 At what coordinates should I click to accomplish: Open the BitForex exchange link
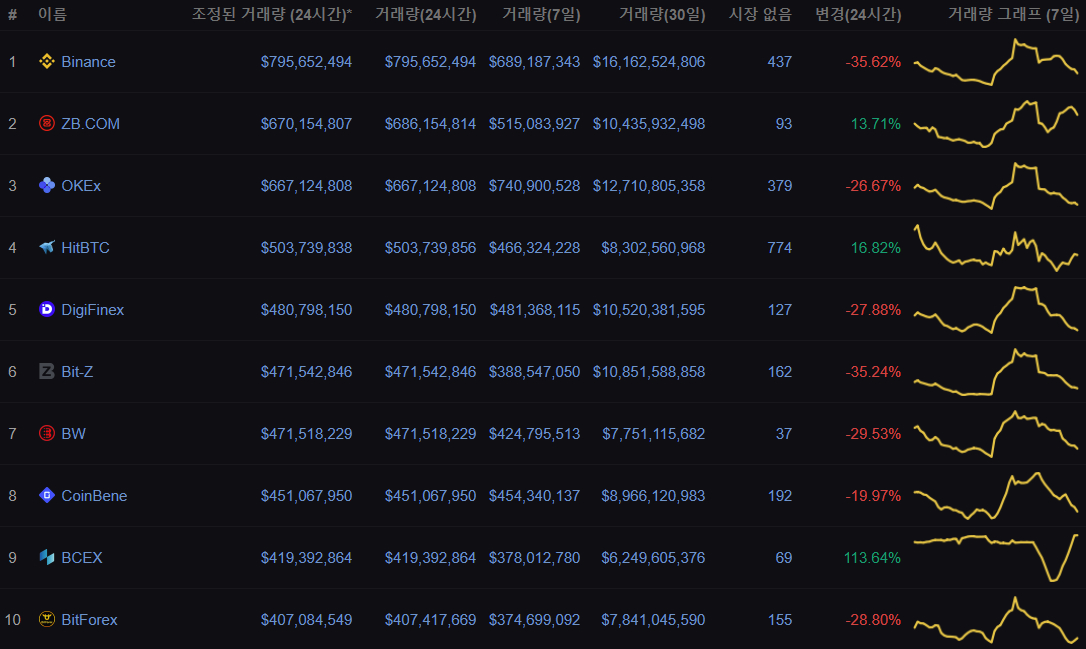click(89, 619)
